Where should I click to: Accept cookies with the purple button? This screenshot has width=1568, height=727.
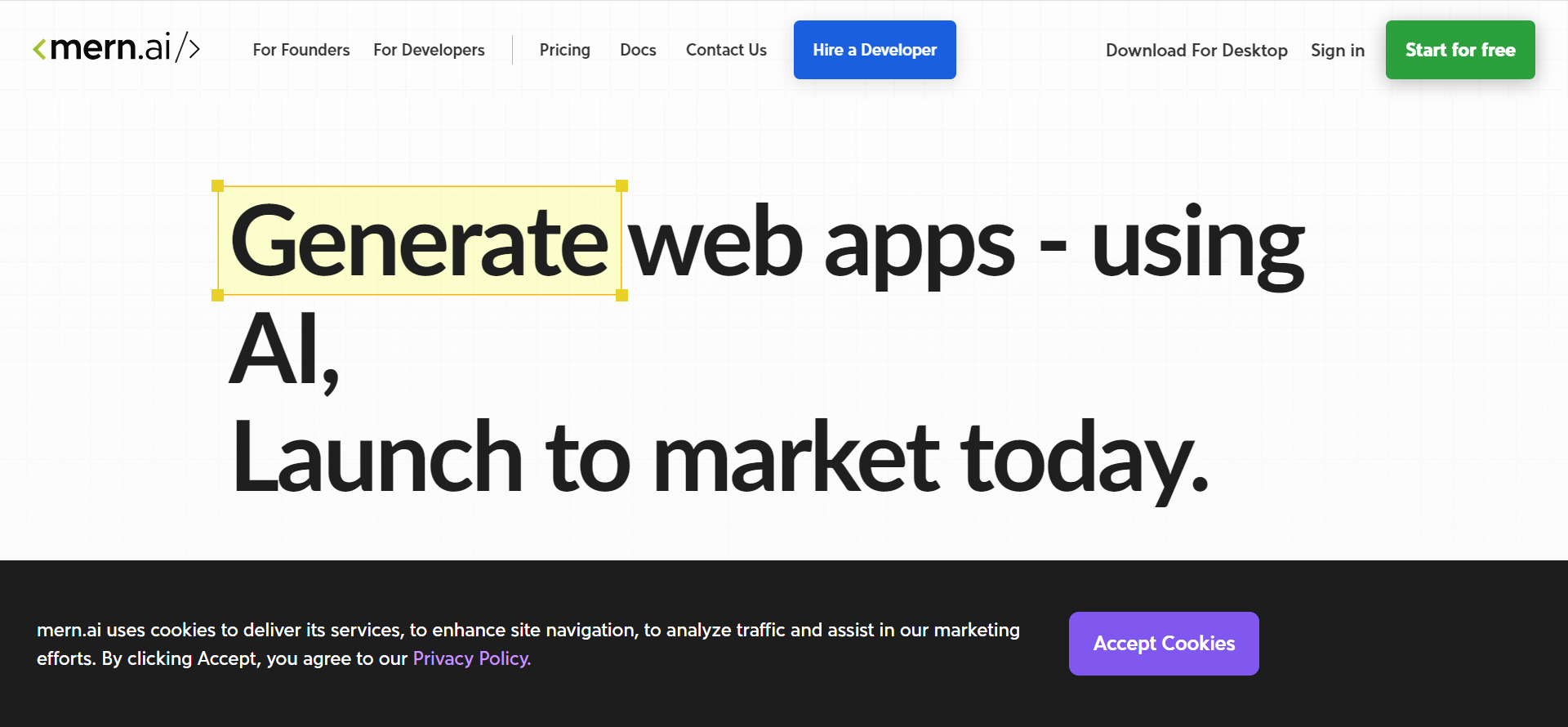[1163, 644]
